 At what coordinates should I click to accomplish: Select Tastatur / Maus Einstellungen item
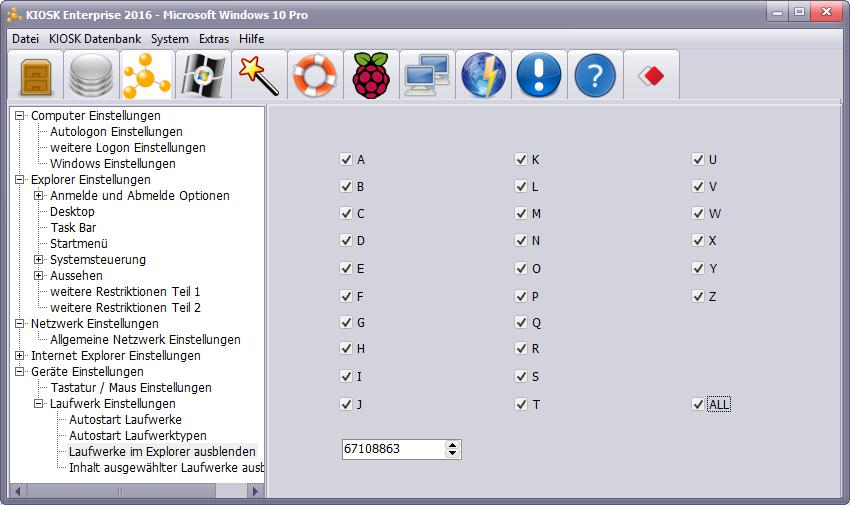click(x=131, y=387)
